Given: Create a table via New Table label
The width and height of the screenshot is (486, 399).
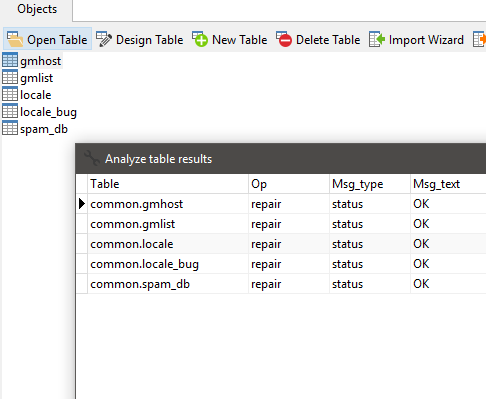Looking at the screenshot, I should pyautogui.click(x=240, y=40).
